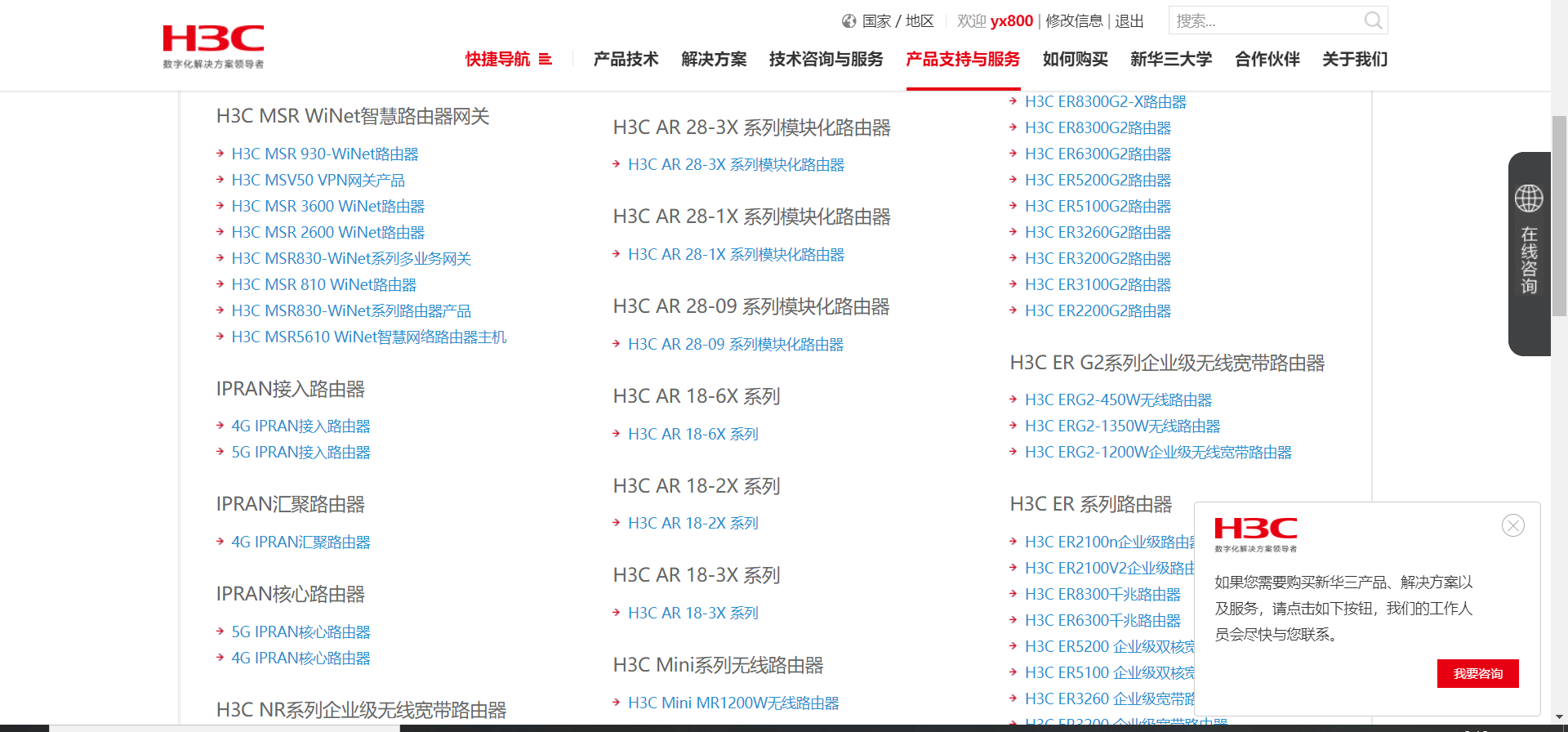Click the H3C NR系列企业级无线宽带路由器 heading
This screenshot has height=732, width=1568.
pyautogui.click(x=362, y=710)
